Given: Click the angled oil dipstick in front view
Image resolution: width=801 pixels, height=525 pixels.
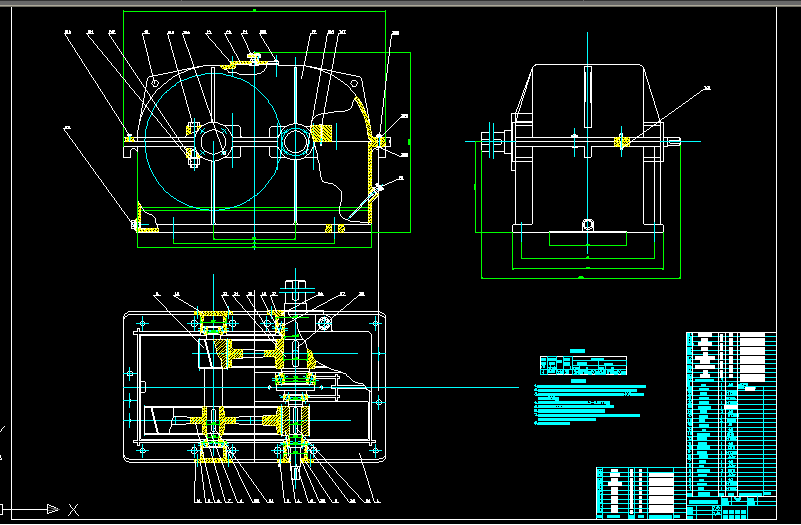Looking at the screenshot, I should [x=372, y=193].
